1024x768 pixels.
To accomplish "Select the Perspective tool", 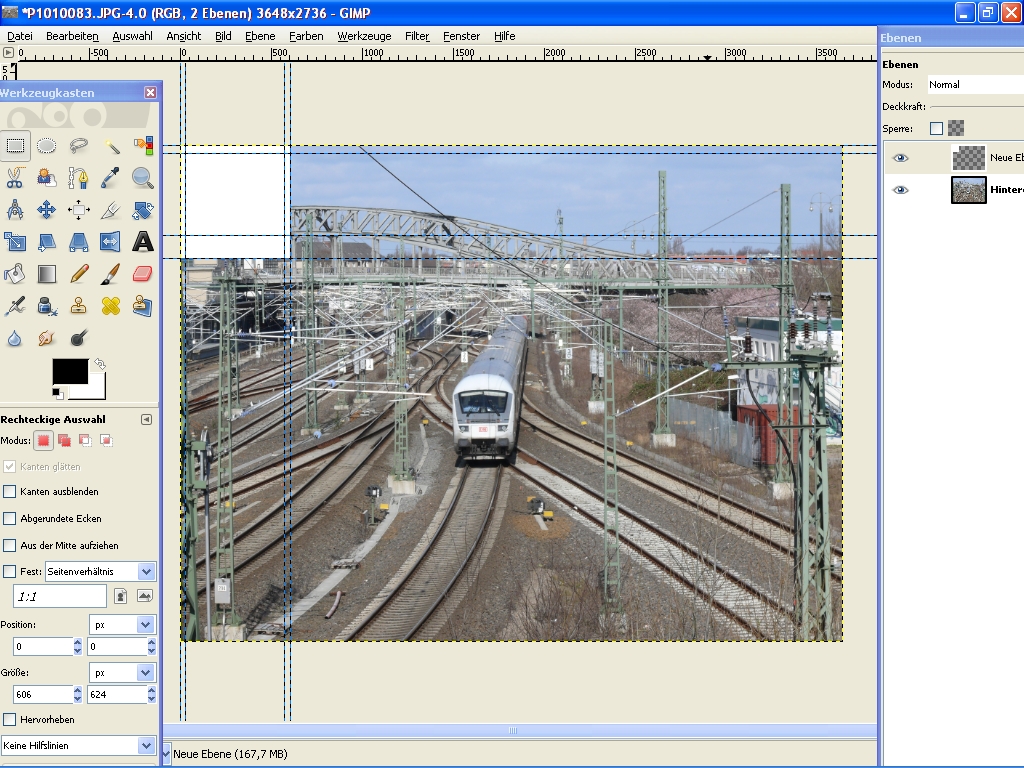I will point(78,242).
